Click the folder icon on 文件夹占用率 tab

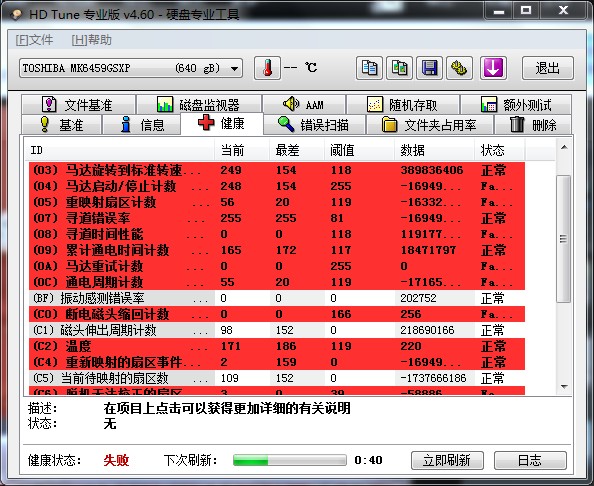pyautogui.click(x=389, y=124)
